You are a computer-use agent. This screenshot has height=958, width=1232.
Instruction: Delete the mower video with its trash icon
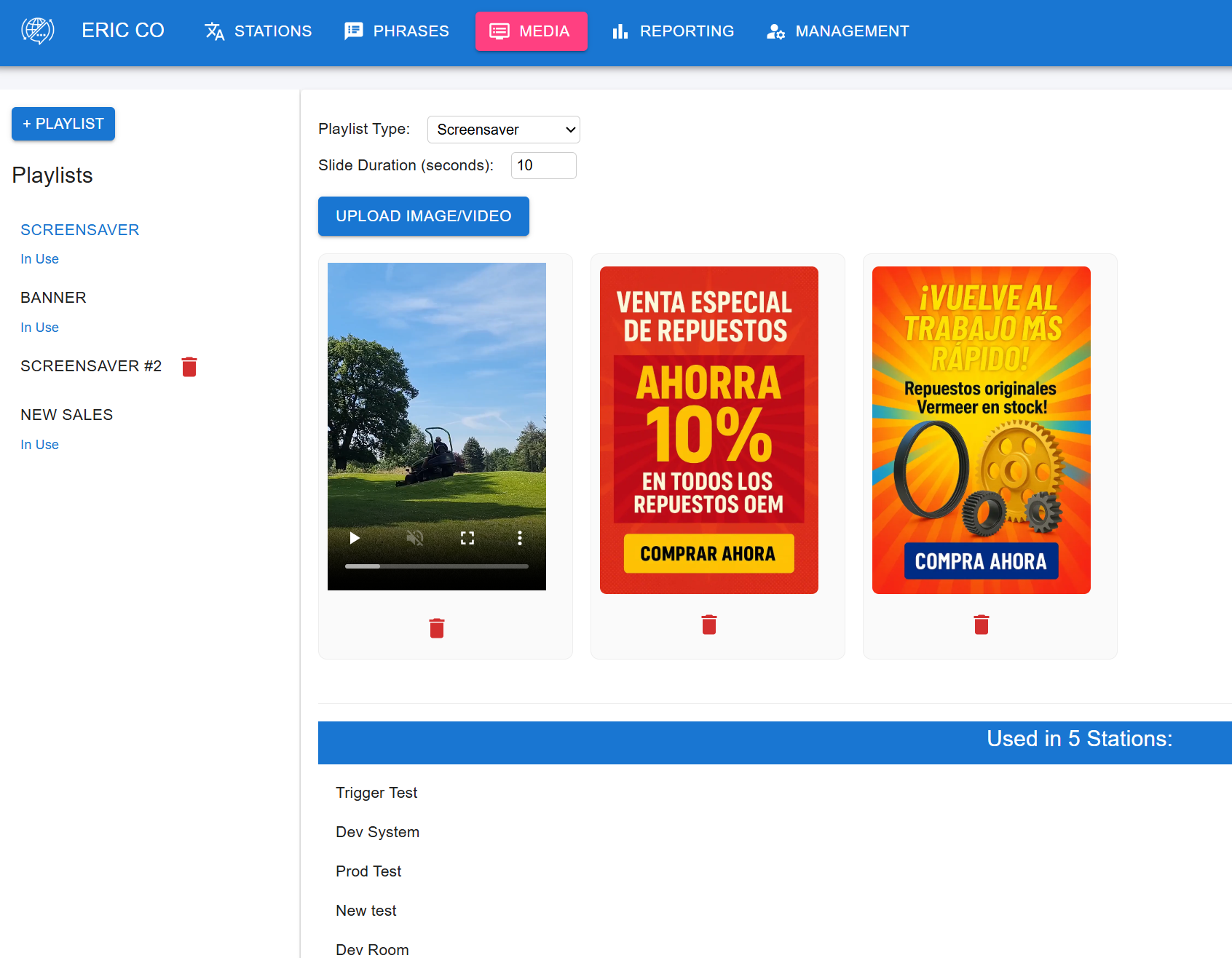pyautogui.click(x=436, y=627)
